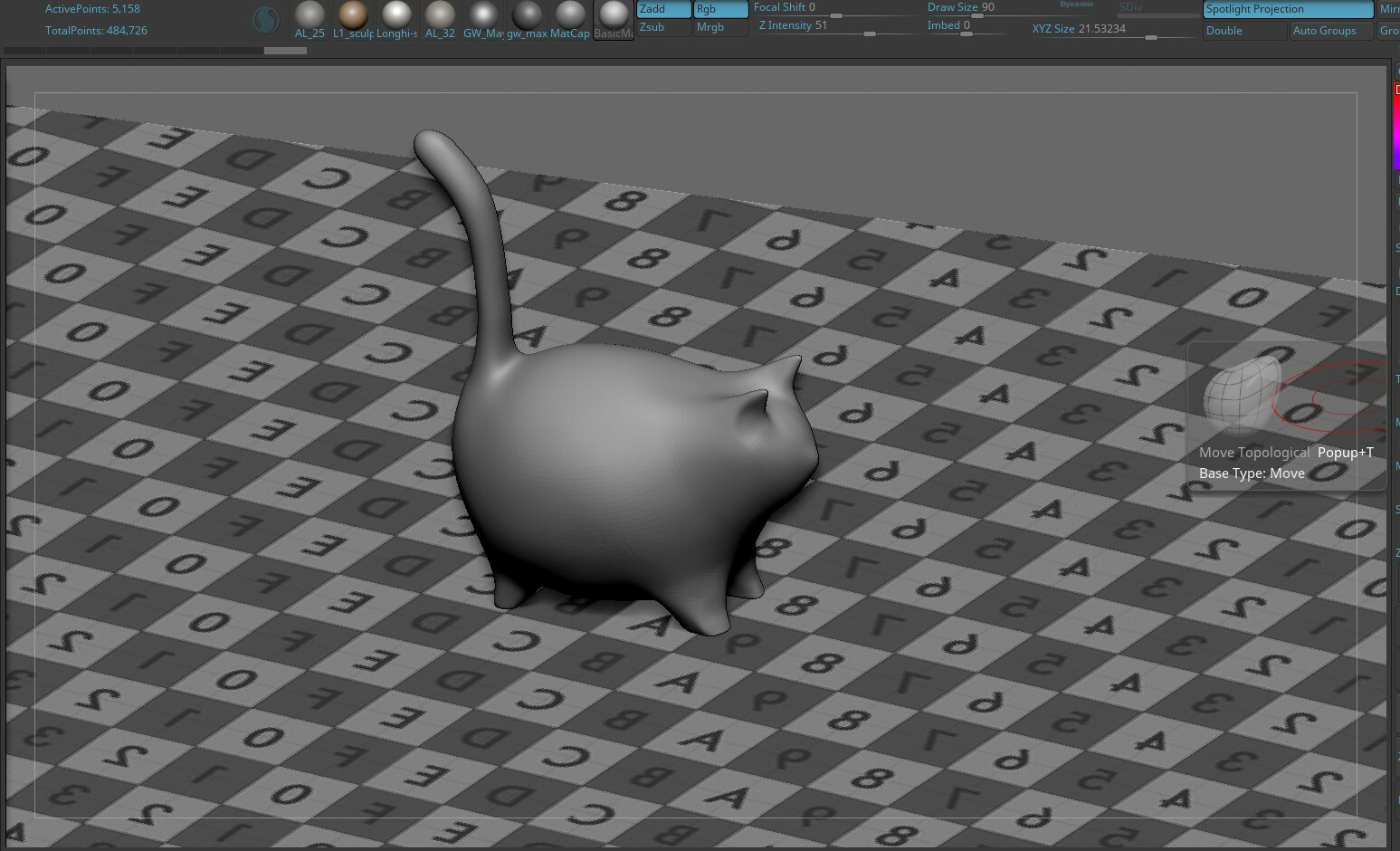1400x851 pixels.
Task: Toggle the Double button
Action: (x=1244, y=31)
